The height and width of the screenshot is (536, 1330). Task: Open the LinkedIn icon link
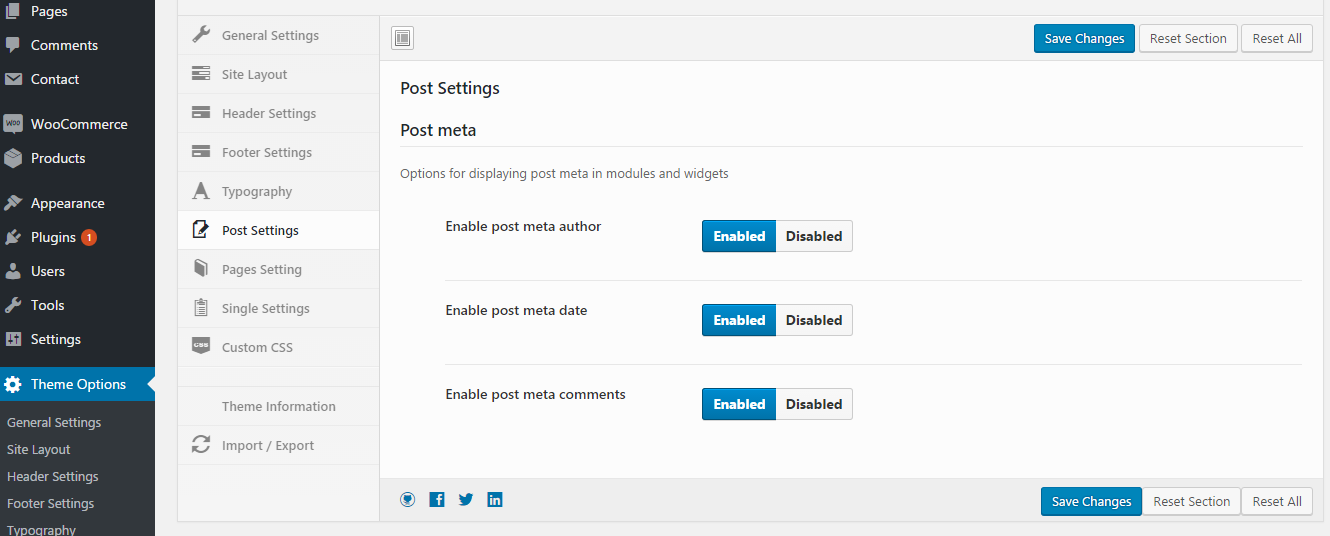click(x=495, y=500)
